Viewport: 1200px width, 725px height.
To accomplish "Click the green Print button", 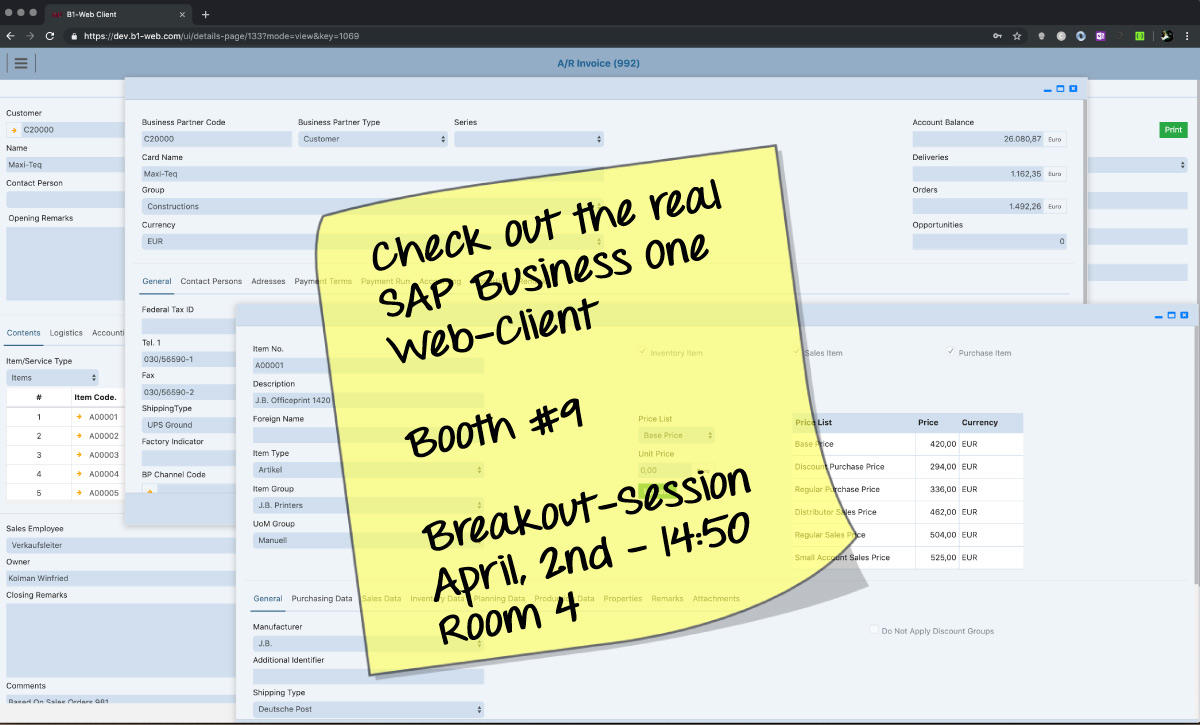I will tap(1173, 130).
